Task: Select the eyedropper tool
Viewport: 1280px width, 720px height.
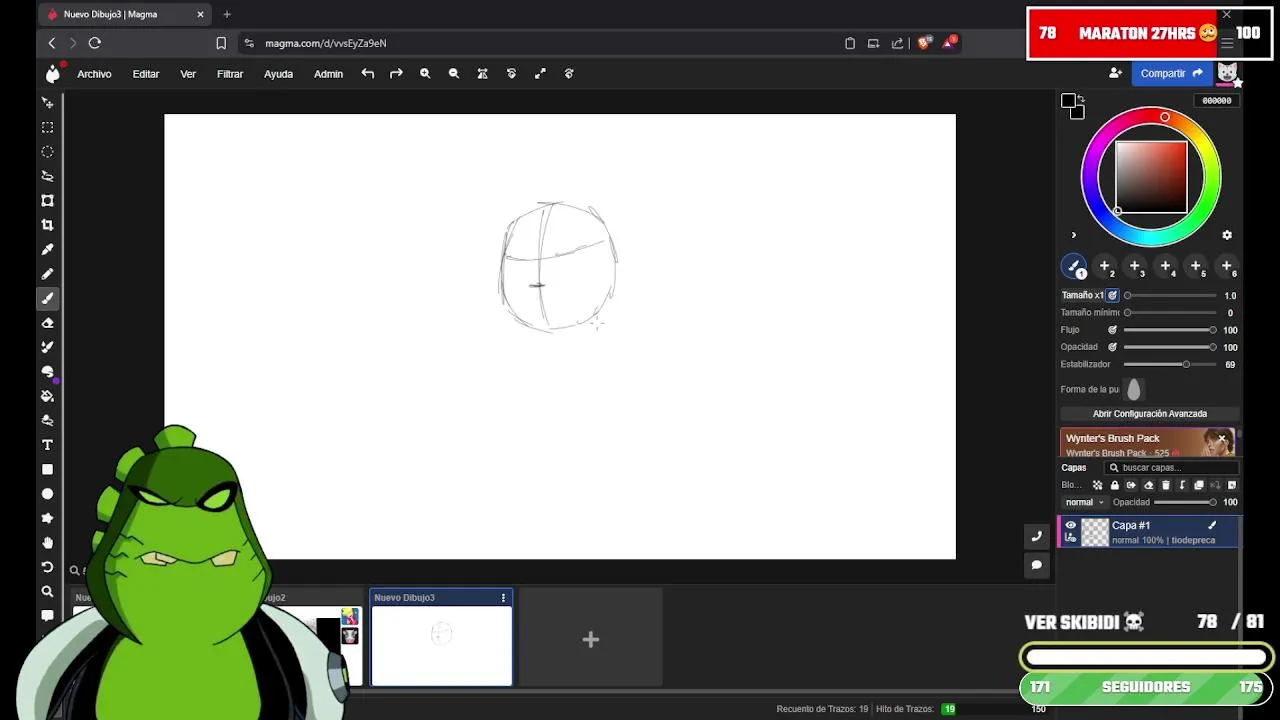Action: coord(47,249)
